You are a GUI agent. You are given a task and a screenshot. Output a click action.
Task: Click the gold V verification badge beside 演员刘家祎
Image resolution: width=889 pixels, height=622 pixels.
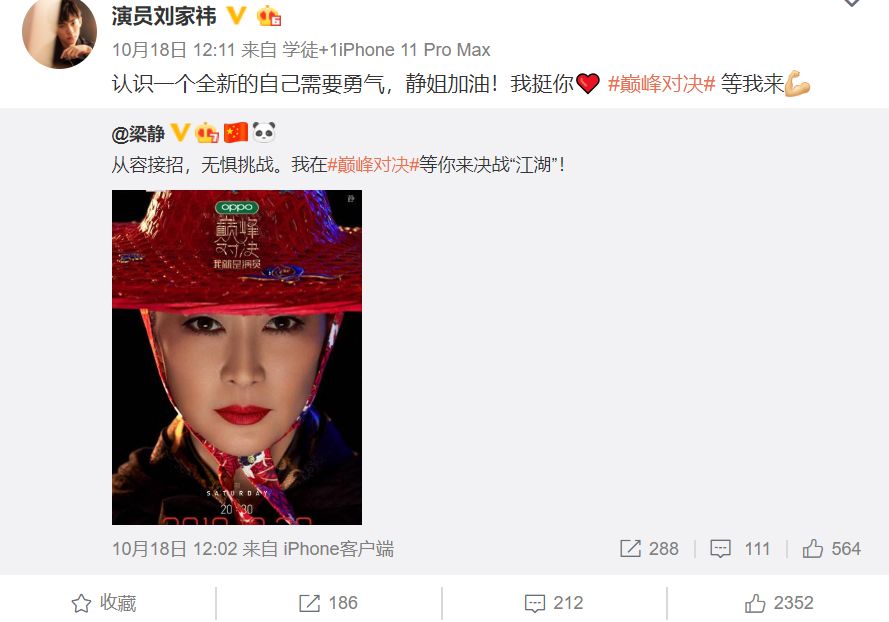click(237, 16)
